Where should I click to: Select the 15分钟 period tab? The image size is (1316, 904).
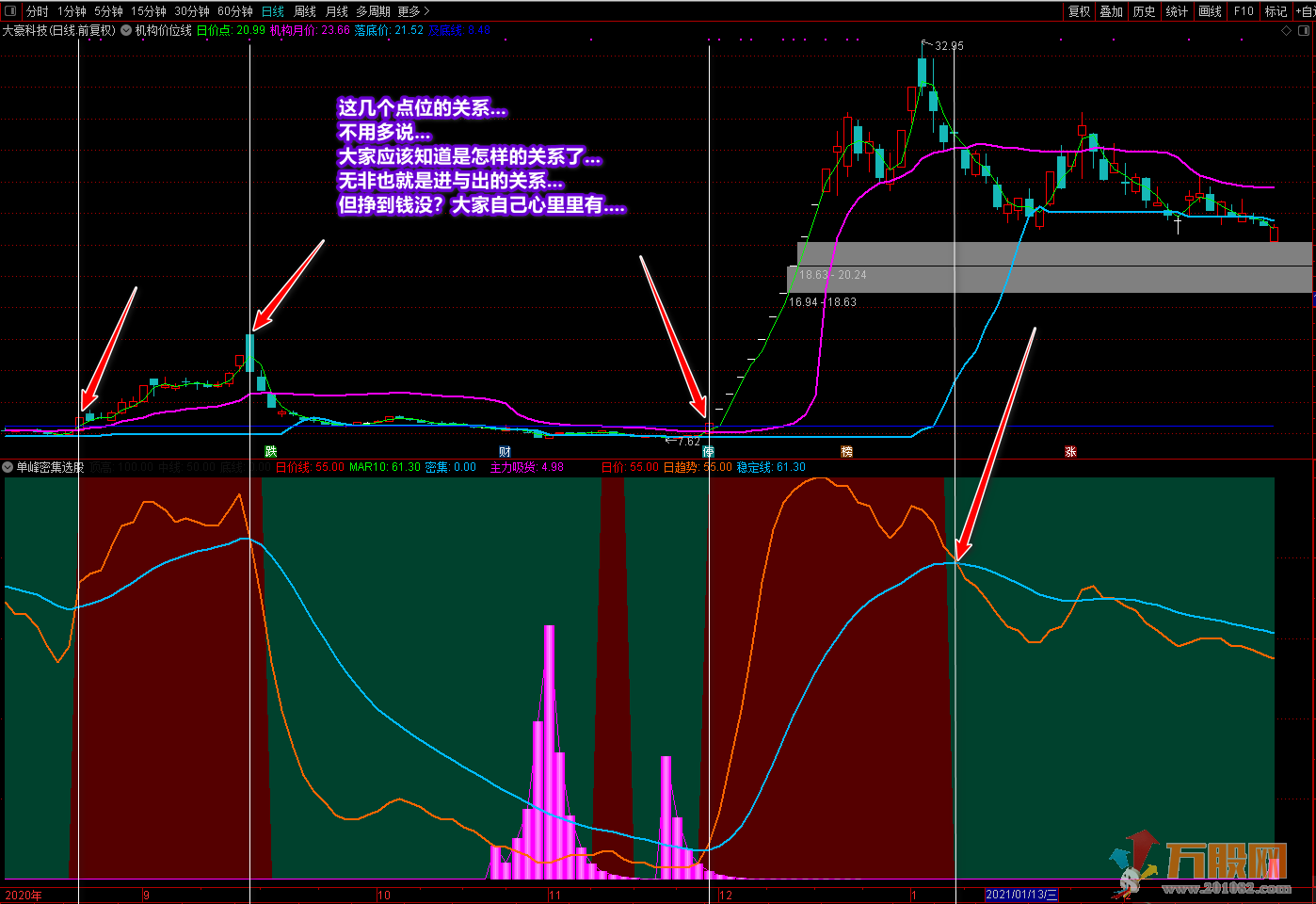coord(149,11)
